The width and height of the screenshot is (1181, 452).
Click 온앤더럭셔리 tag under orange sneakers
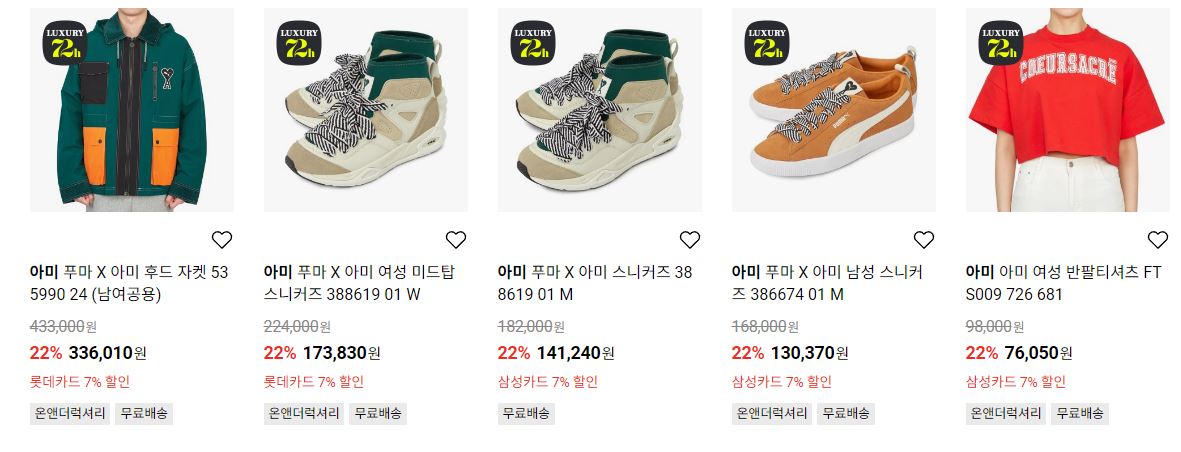pos(771,414)
